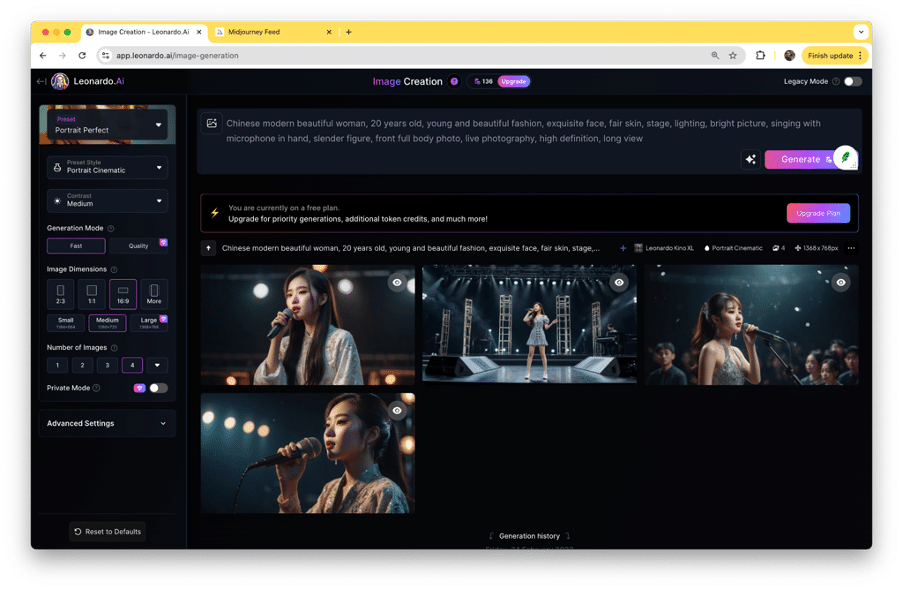Click the Generate button
This screenshot has width=904, height=591.
800,159
